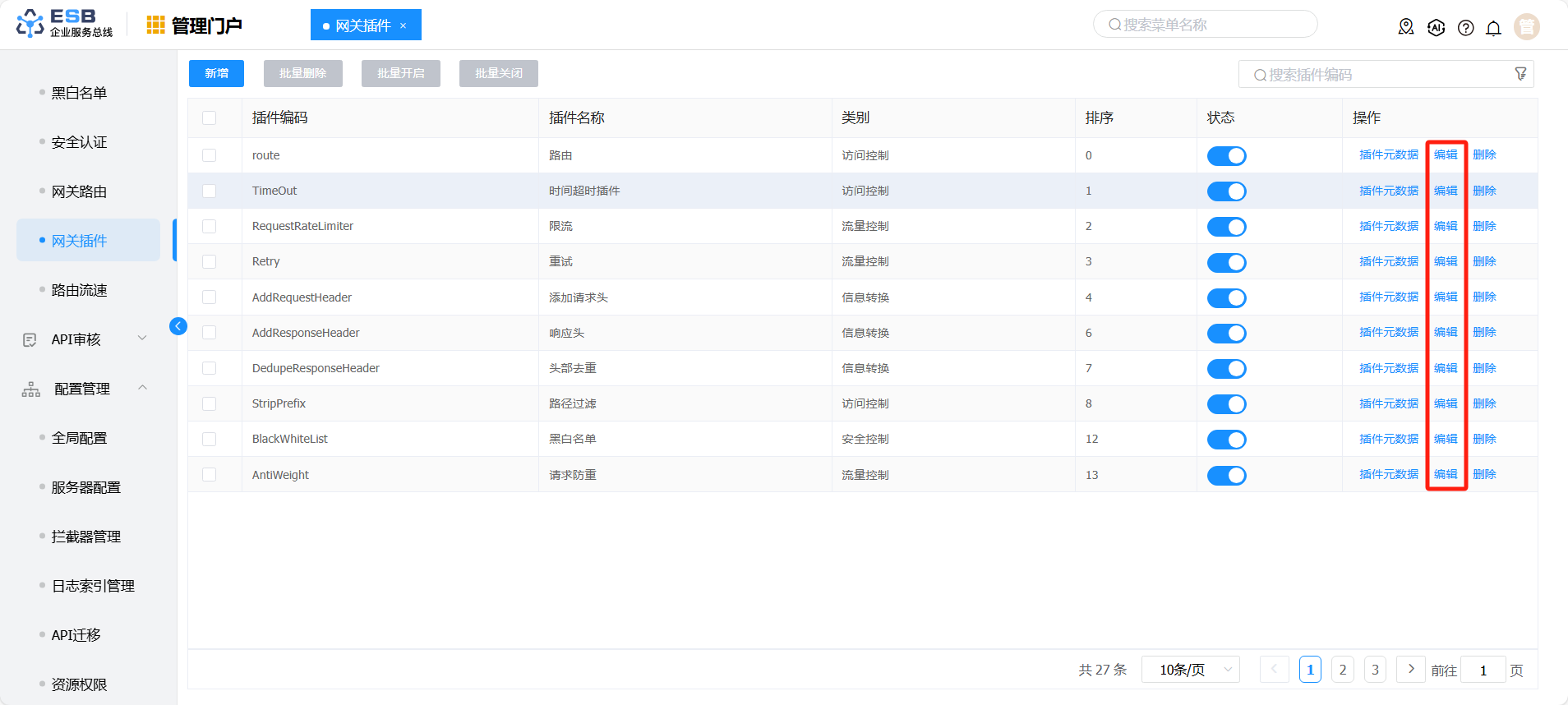The image size is (1568, 705).
Task: Disable the route plugin status switch
Action: click(1226, 156)
